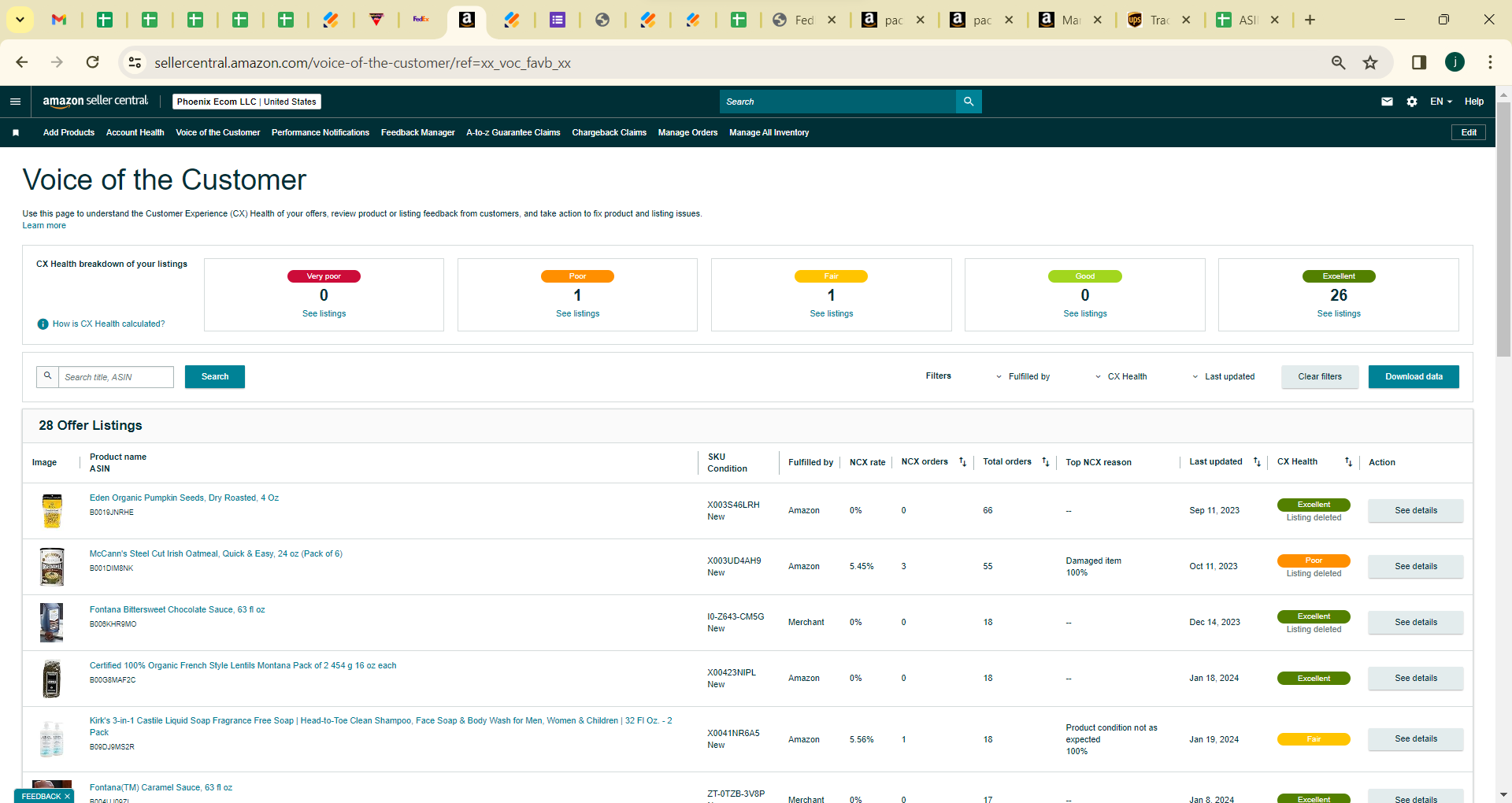Click the info icon beside CX Health calculated
Viewport: 1512px width, 803px height.
[x=43, y=324]
